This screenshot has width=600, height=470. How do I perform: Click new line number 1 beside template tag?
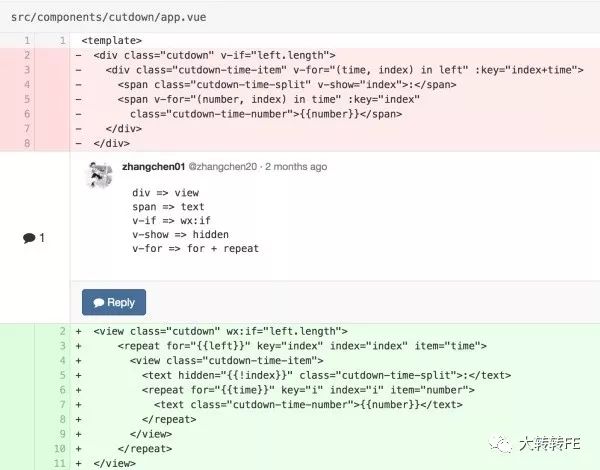(62, 40)
